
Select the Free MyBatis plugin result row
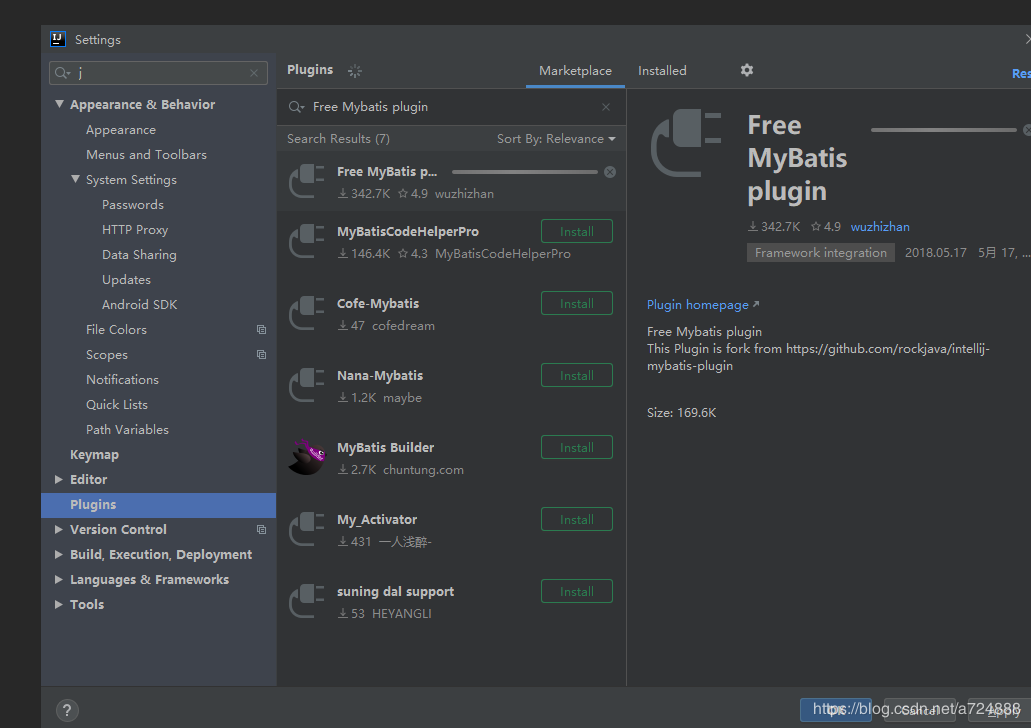pyautogui.click(x=451, y=182)
